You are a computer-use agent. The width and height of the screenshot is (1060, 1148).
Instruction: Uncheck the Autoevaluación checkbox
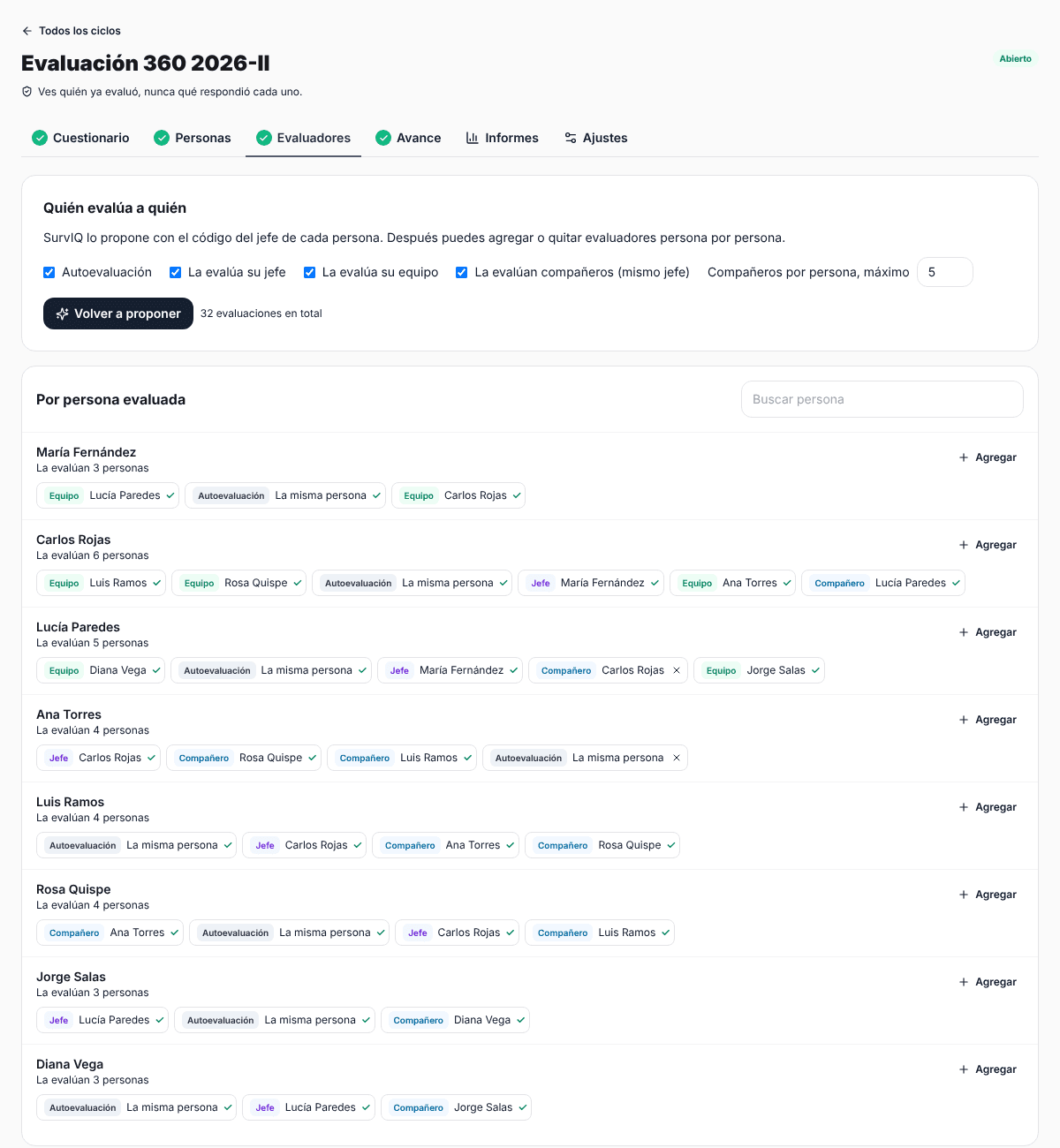(49, 272)
